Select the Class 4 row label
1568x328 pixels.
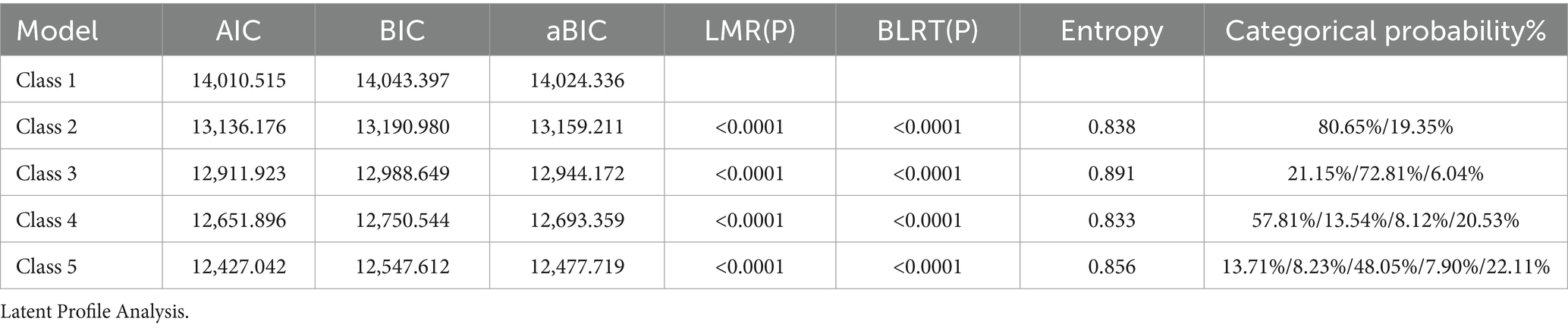tap(46, 220)
